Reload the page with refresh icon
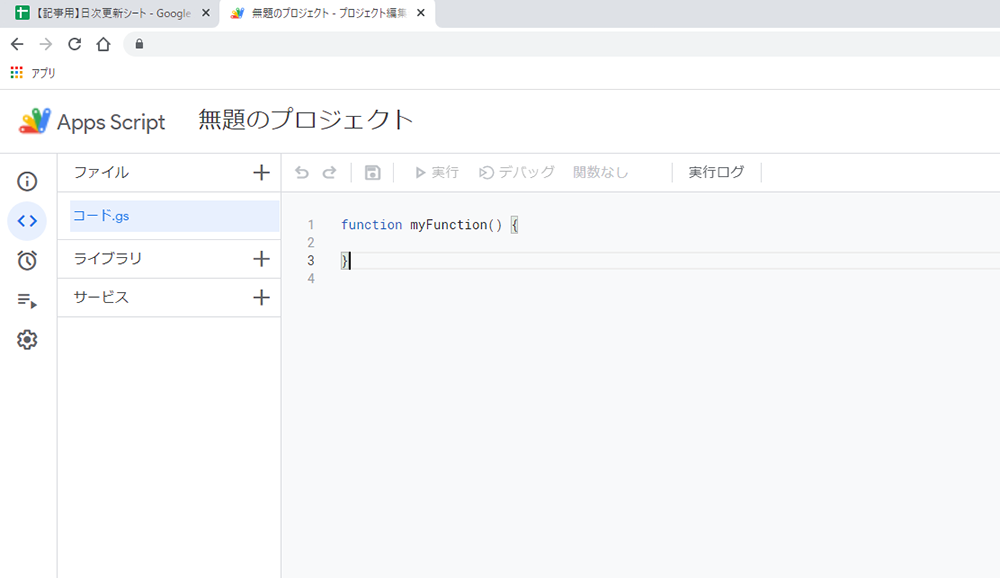 (x=75, y=44)
